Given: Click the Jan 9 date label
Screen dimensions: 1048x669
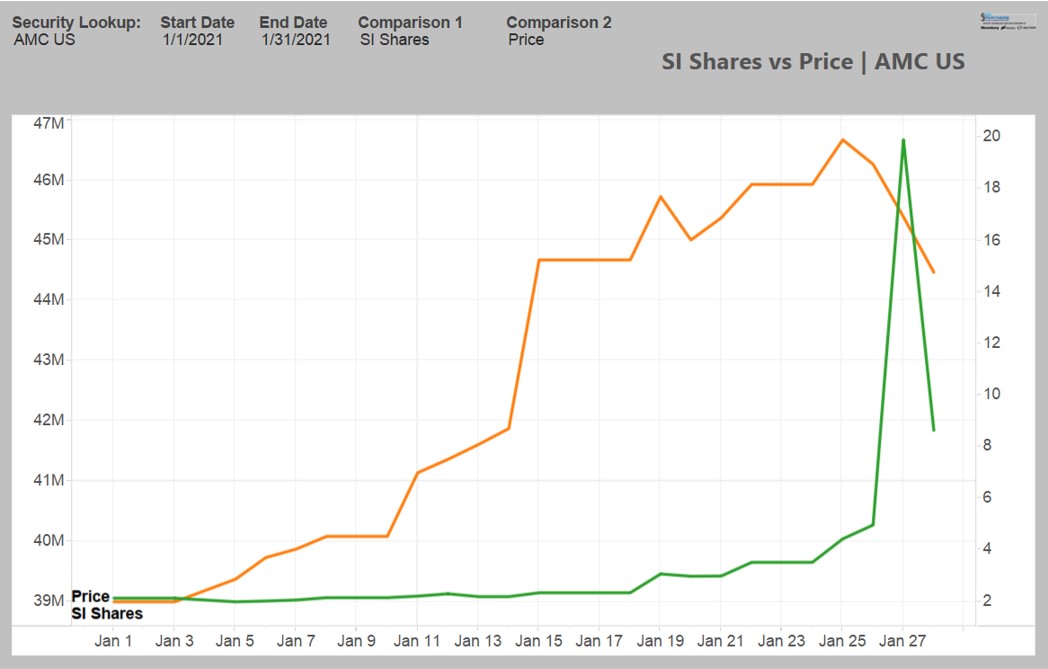Looking at the screenshot, I should point(356,641).
